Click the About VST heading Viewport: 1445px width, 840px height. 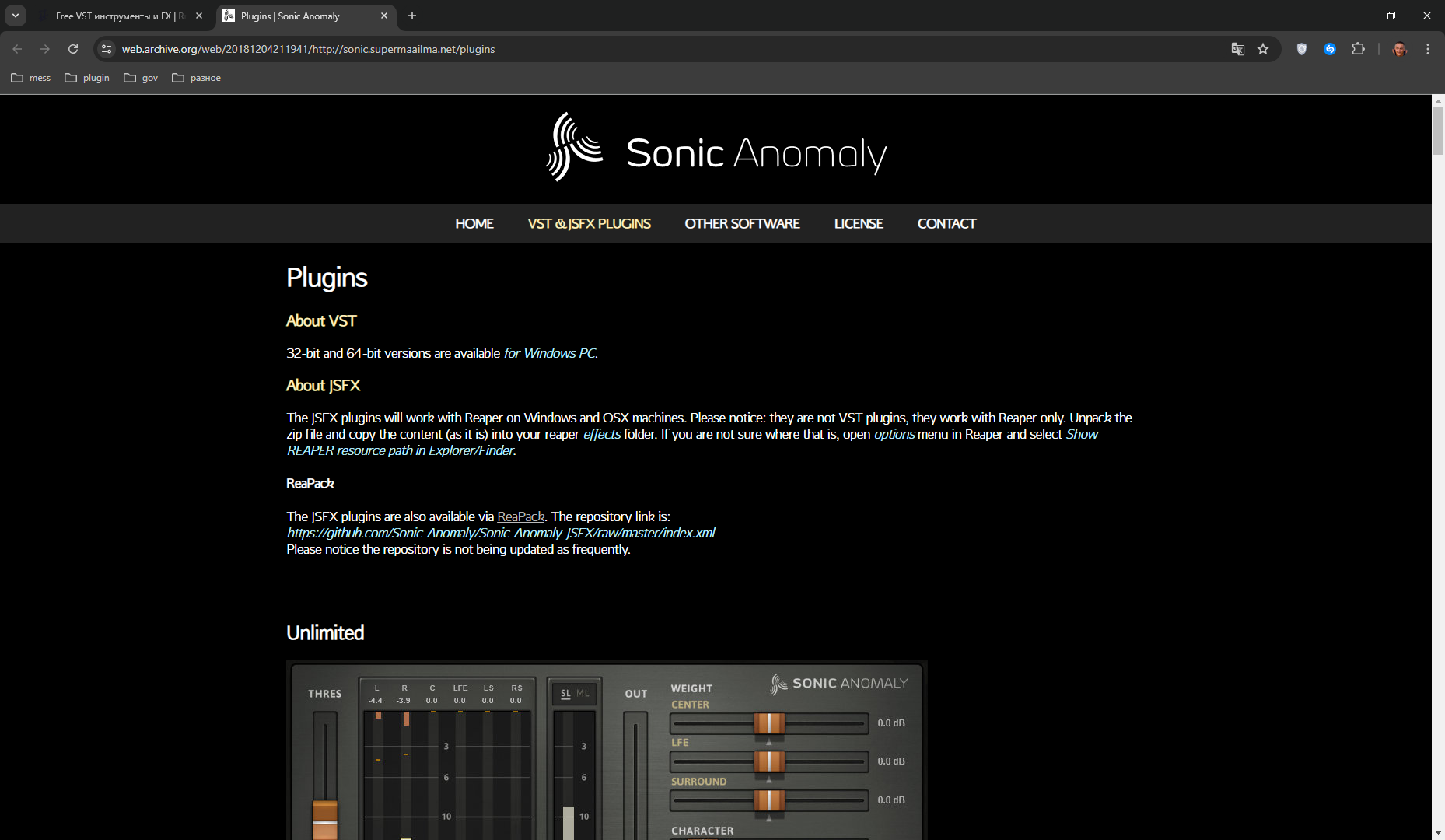click(321, 321)
